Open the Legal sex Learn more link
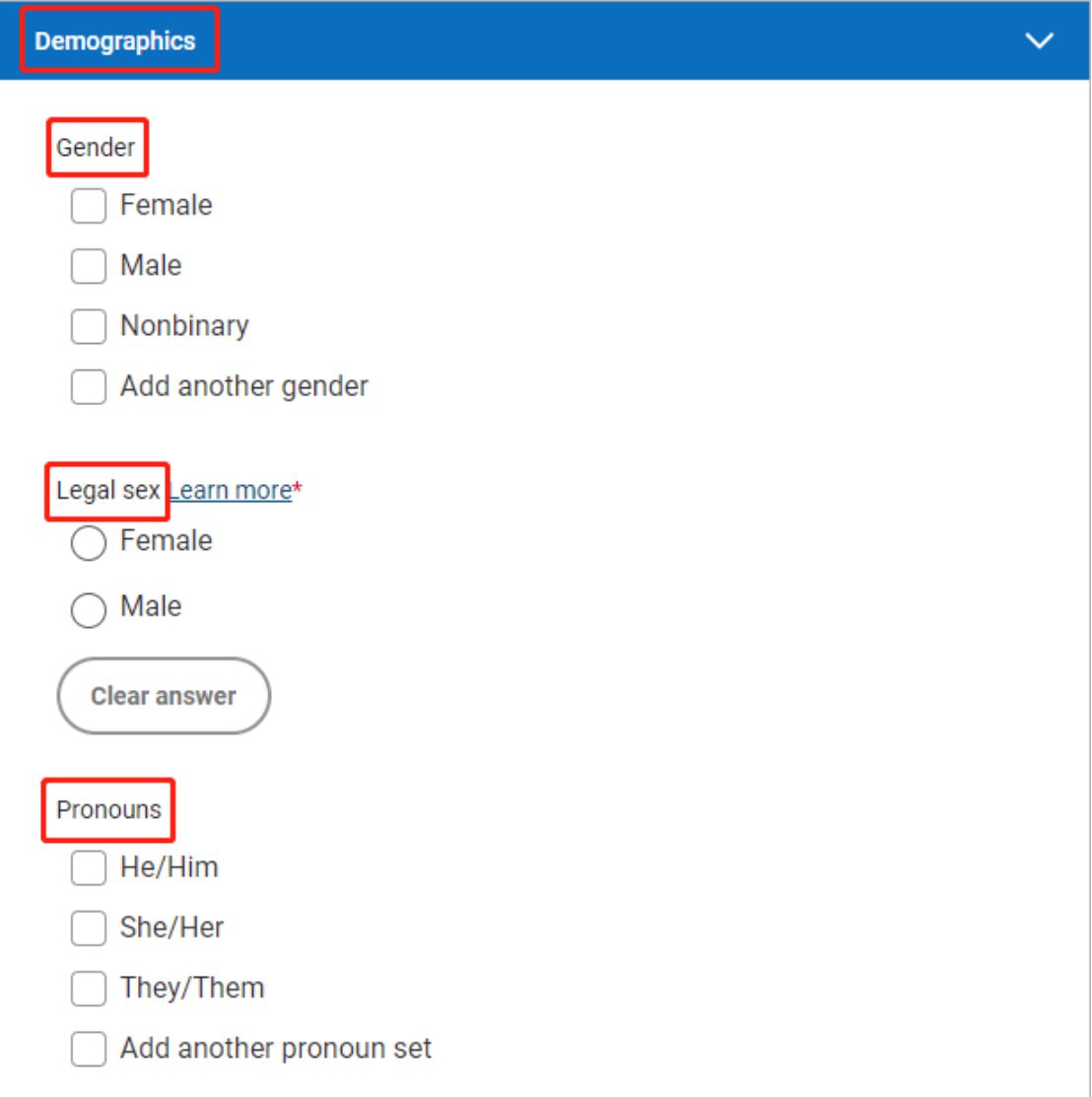The width and height of the screenshot is (1092, 1097). 231,490
